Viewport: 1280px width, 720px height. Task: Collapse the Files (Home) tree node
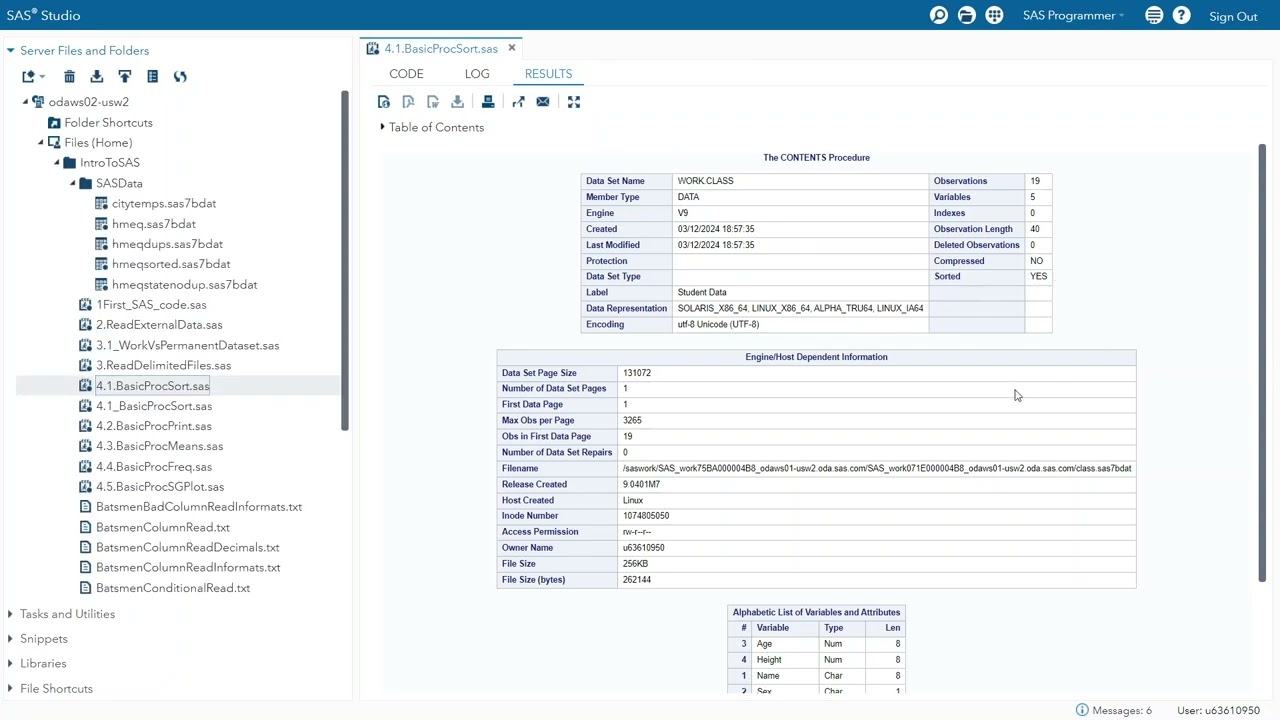click(x=41, y=142)
